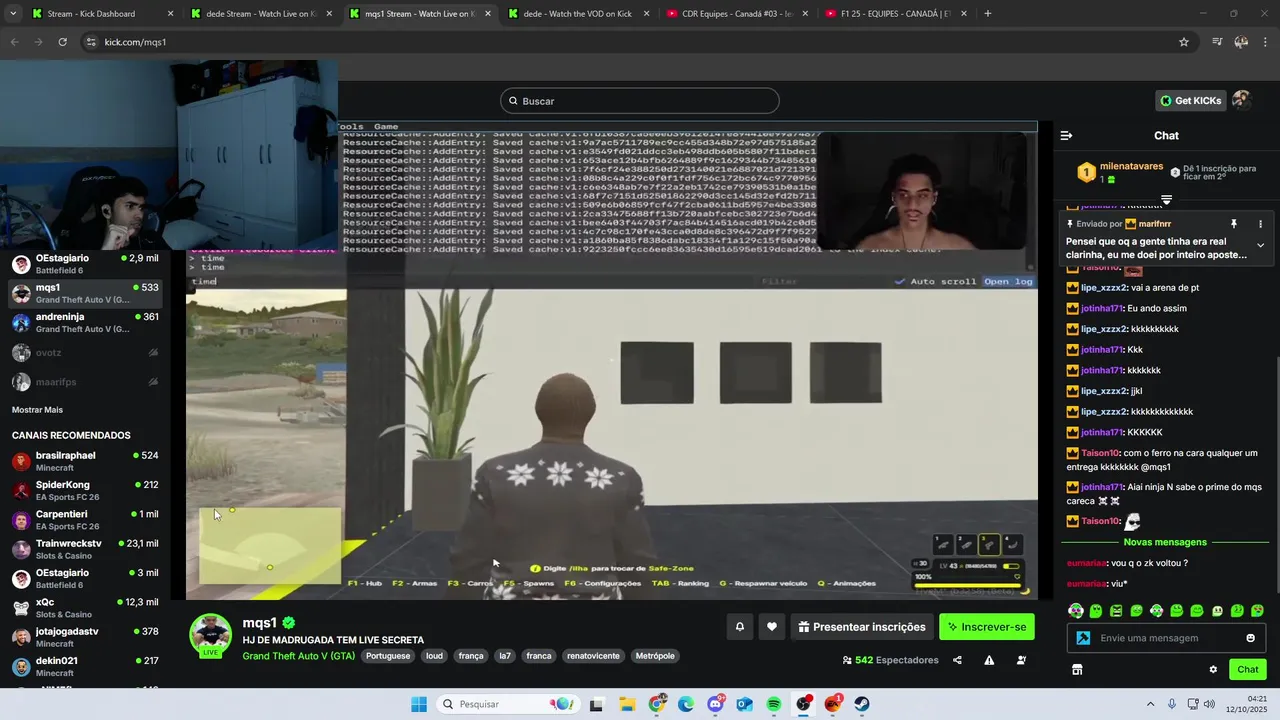Open the Grand Theft Auto V (GTA) category link
The image size is (1280, 720).
(x=298, y=656)
